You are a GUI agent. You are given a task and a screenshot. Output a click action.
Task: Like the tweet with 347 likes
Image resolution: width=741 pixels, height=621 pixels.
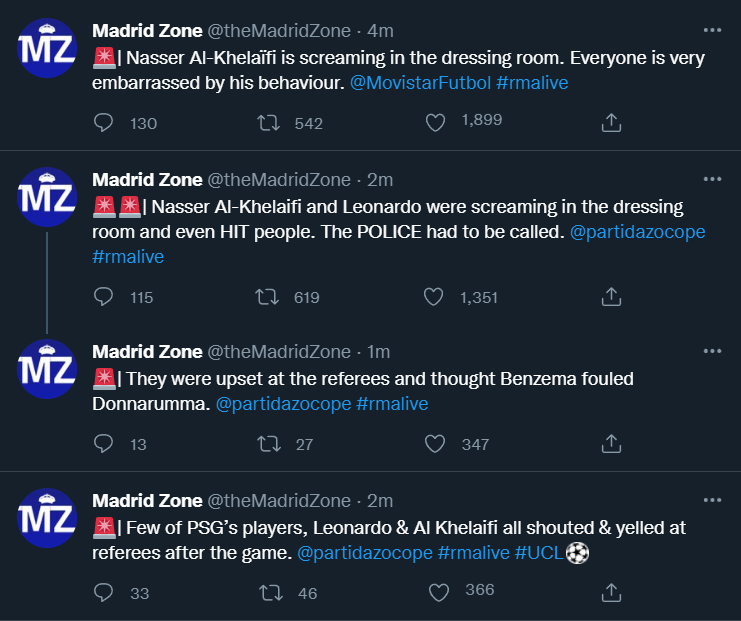[x=435, y=444]
